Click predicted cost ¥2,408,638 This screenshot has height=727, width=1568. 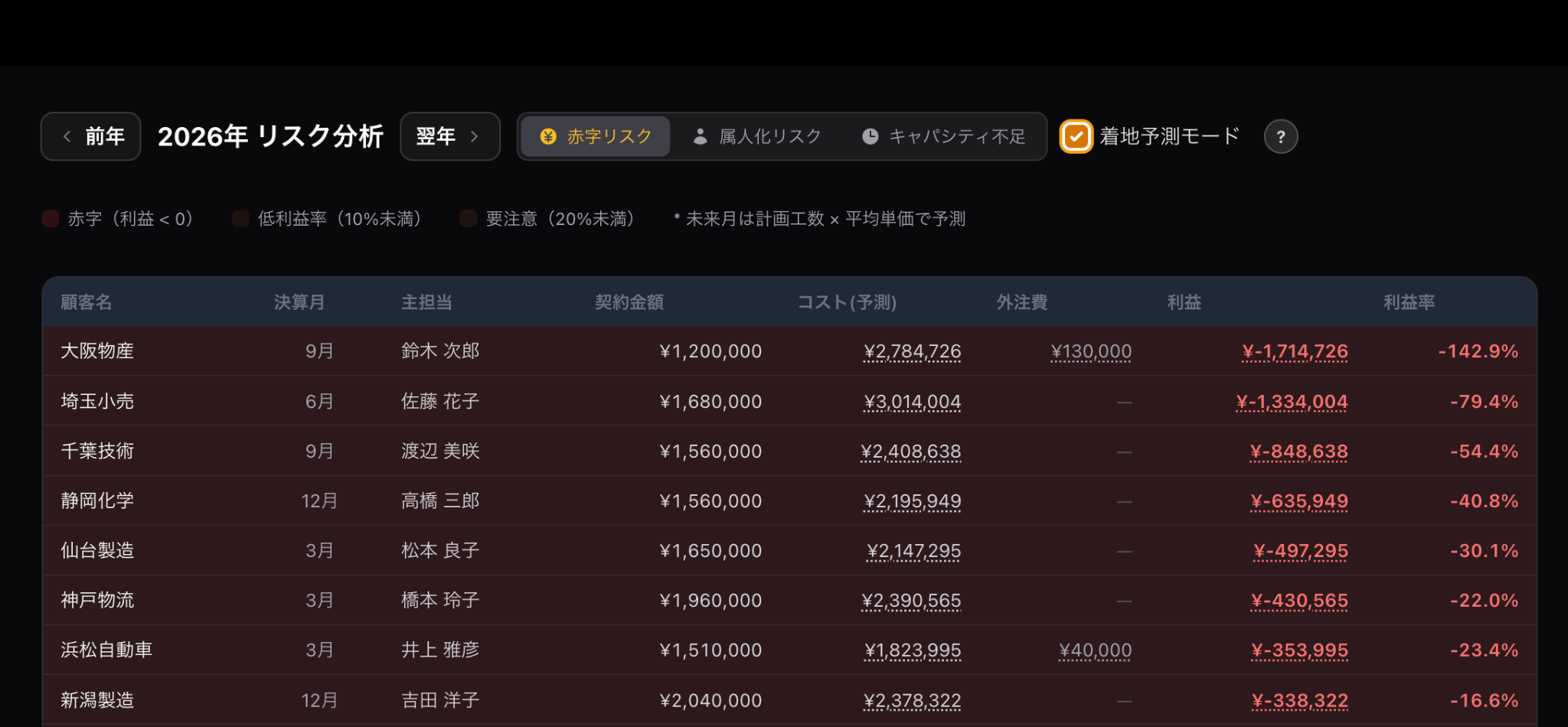pyautogui.click(x=911, y=452)
